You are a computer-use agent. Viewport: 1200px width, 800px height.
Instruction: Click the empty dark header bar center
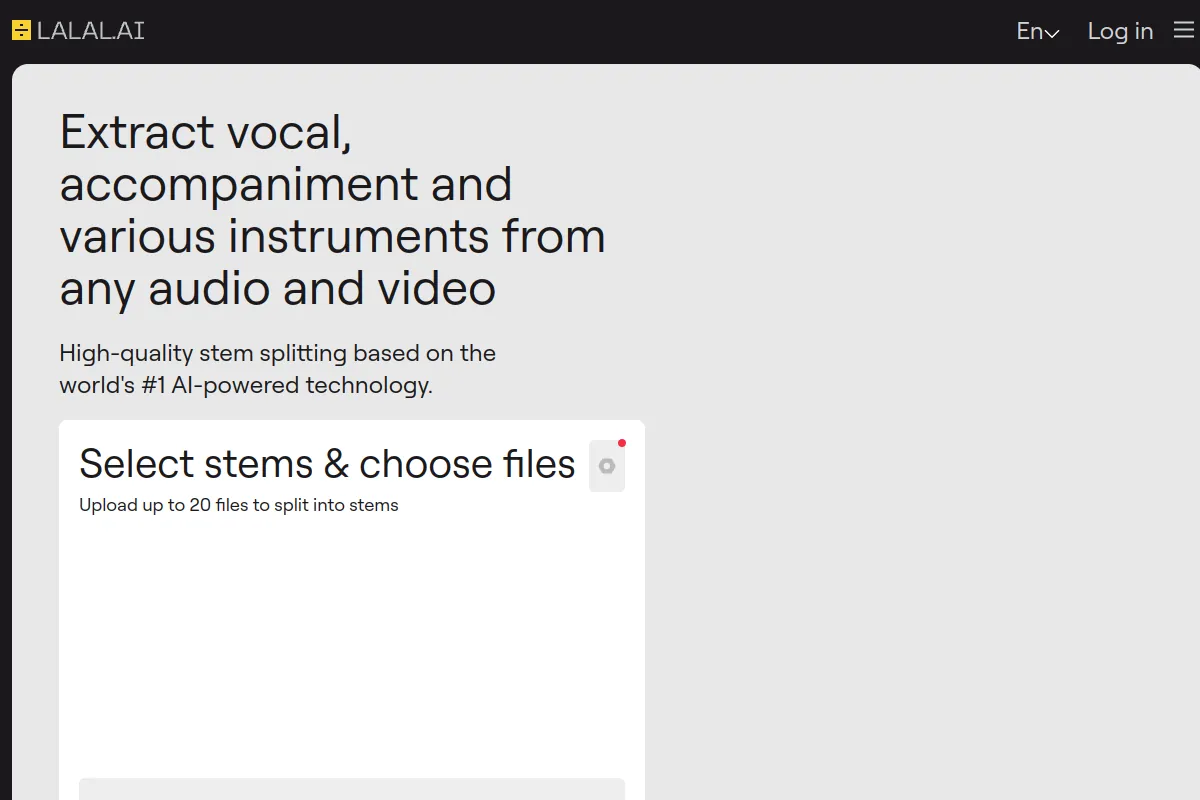[x=580, y=31]
